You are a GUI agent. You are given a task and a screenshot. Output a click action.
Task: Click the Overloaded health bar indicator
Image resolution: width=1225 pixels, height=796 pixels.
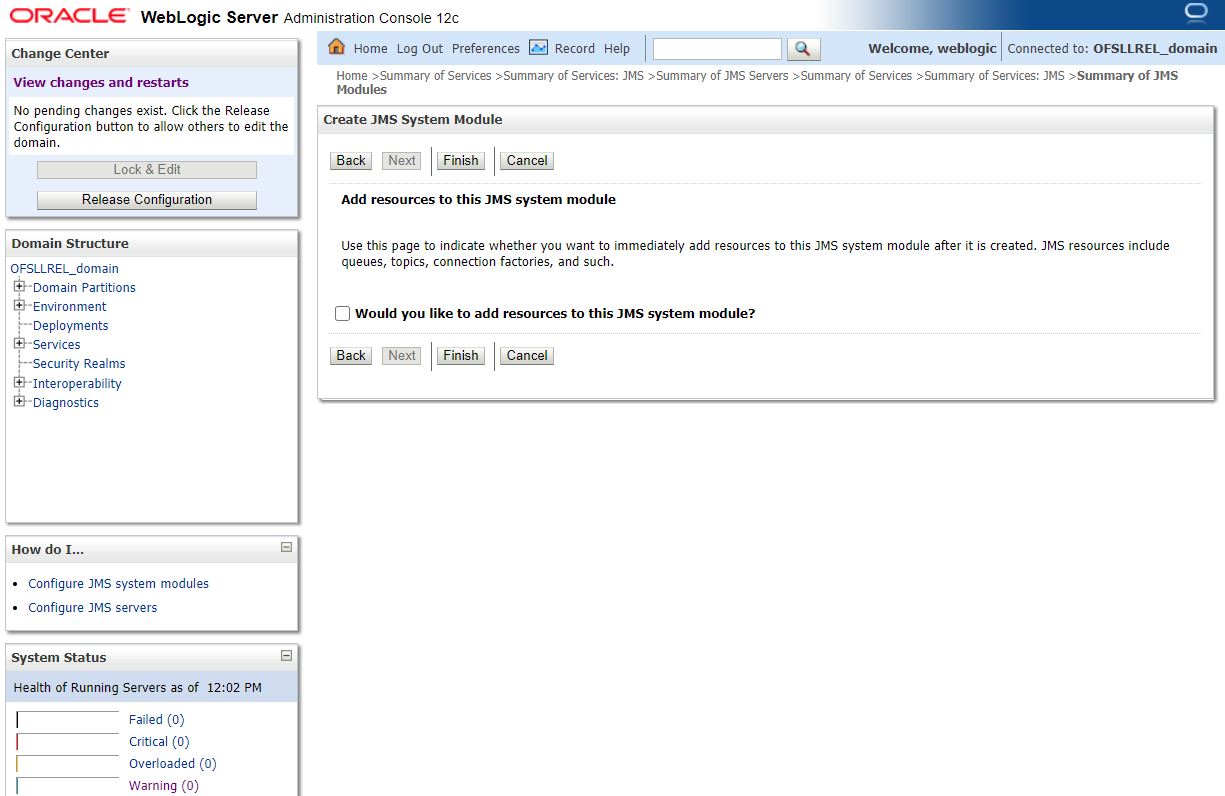(67, 763)
